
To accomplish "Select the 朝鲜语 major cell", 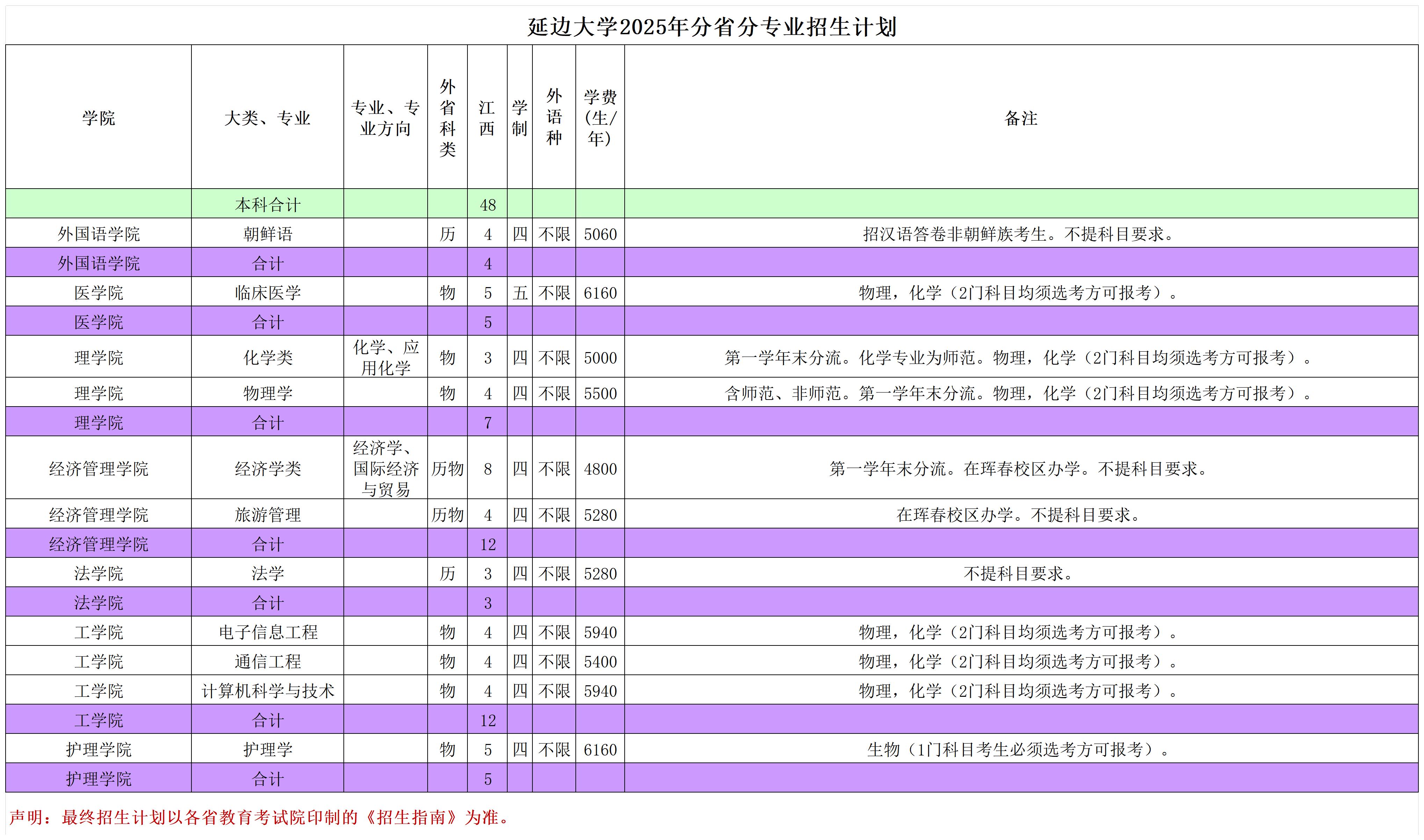I will pos(267,233).
